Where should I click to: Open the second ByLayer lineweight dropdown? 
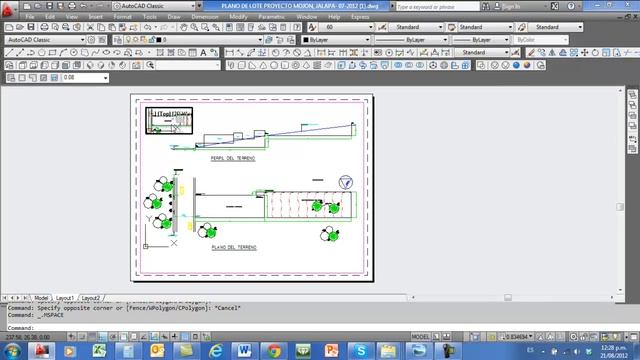point(506,40)
